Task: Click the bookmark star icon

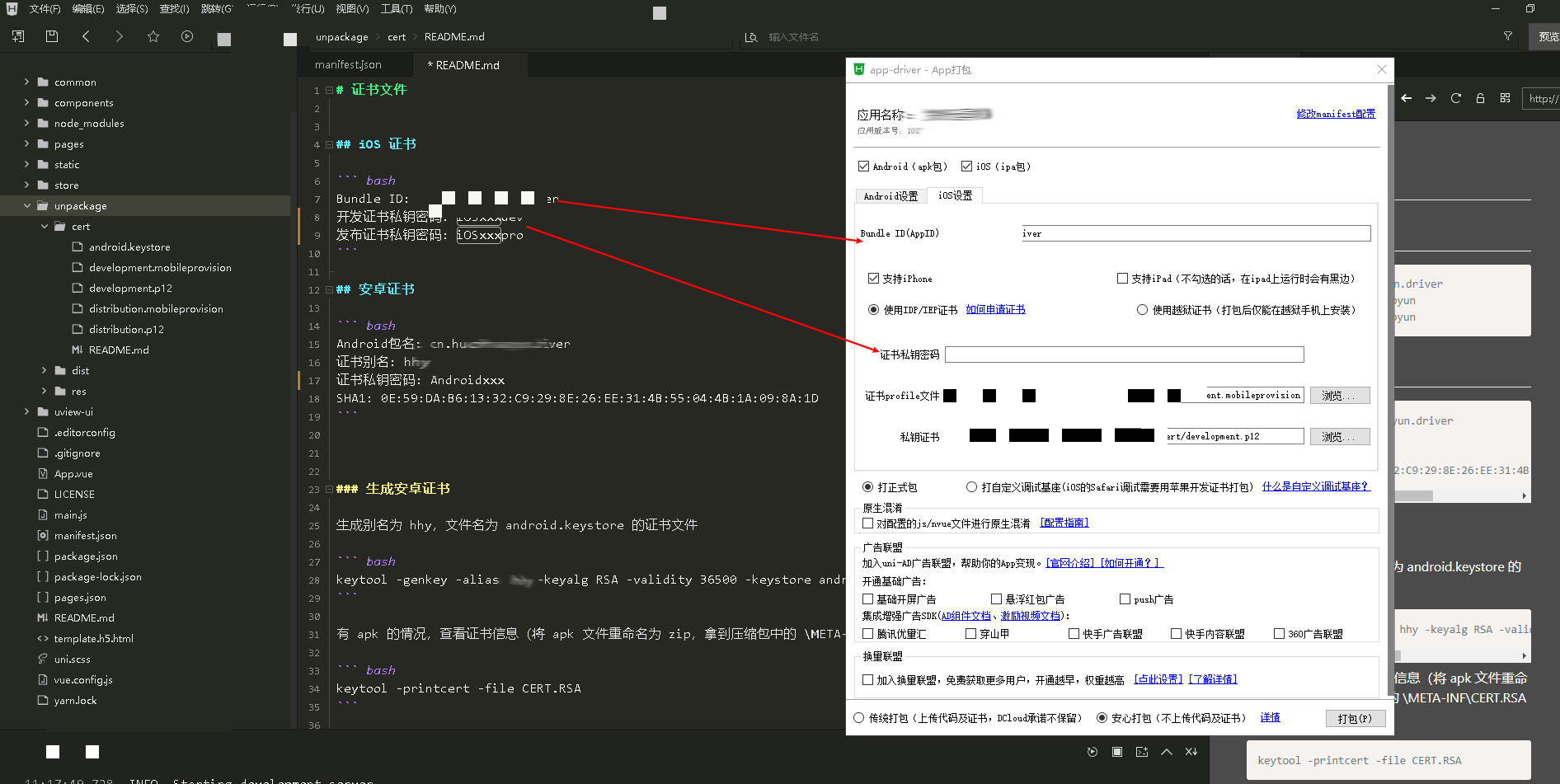Action: pos(153,36)
